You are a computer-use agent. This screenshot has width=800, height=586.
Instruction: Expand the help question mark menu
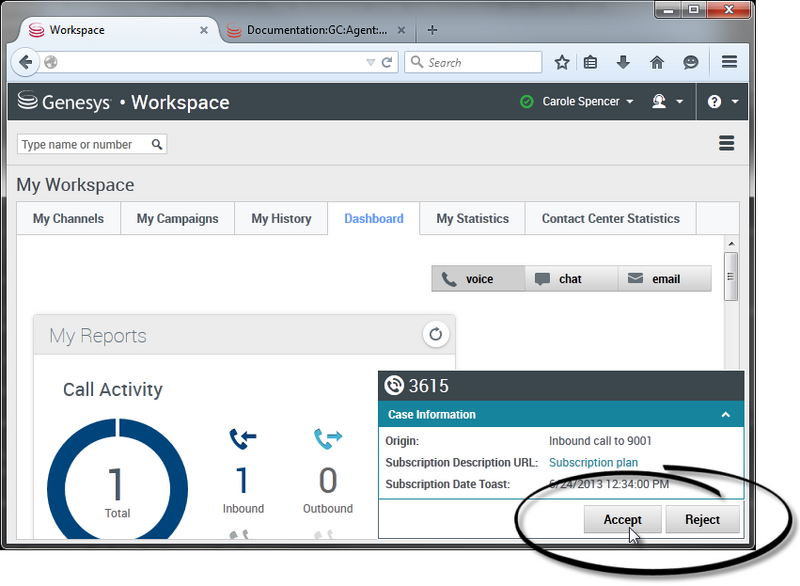tap(722, 102)
